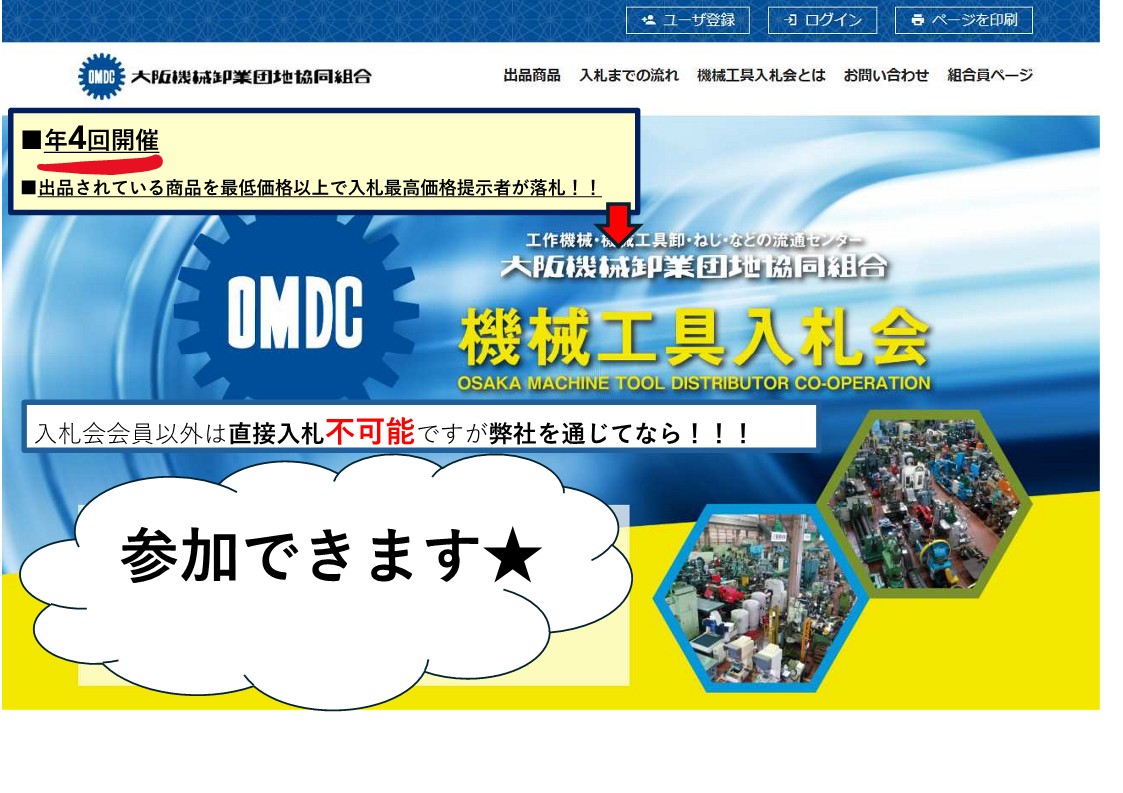Image resolution: width=1123 pixels, height=793 pixels.
Task: Click the 参加できます★ text
Action: pos(331,557)
